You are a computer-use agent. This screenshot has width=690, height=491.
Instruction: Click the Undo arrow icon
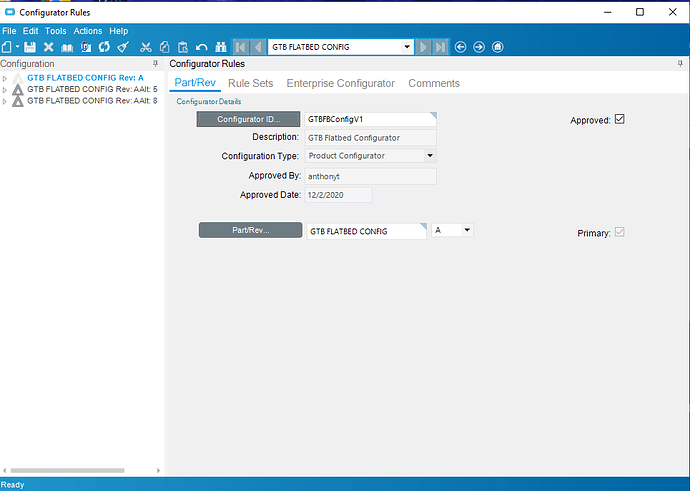202,47
